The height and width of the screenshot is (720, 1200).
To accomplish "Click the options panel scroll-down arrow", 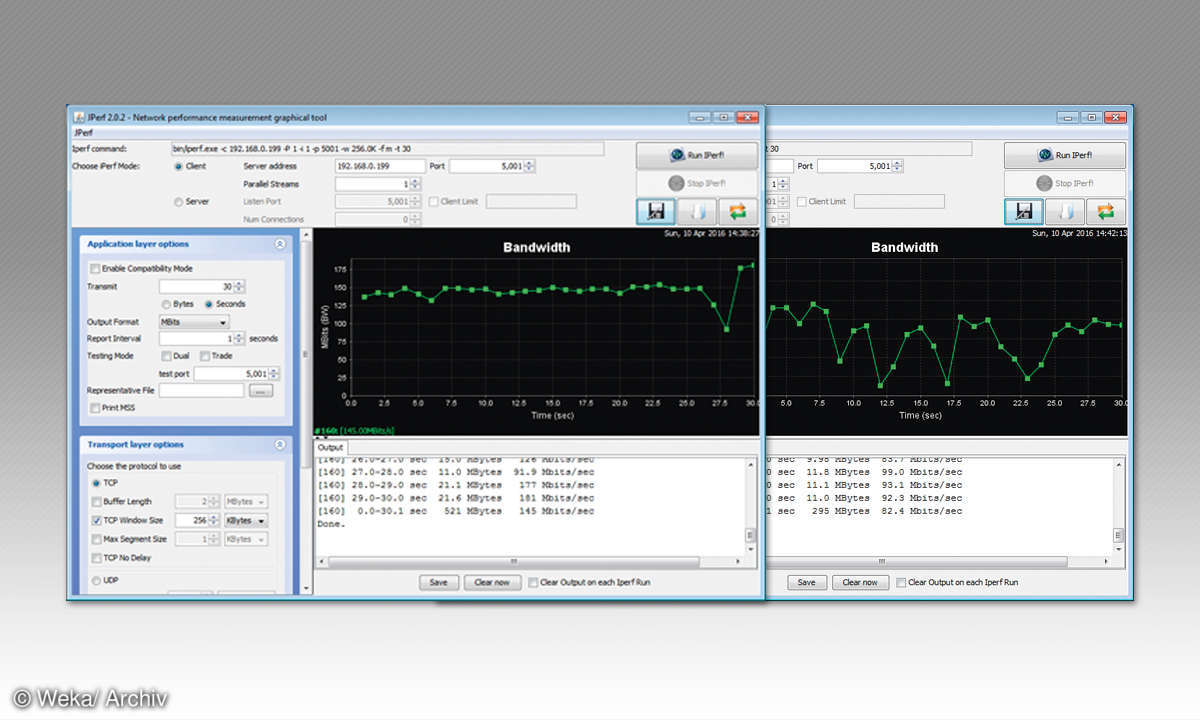I will 306,588.
